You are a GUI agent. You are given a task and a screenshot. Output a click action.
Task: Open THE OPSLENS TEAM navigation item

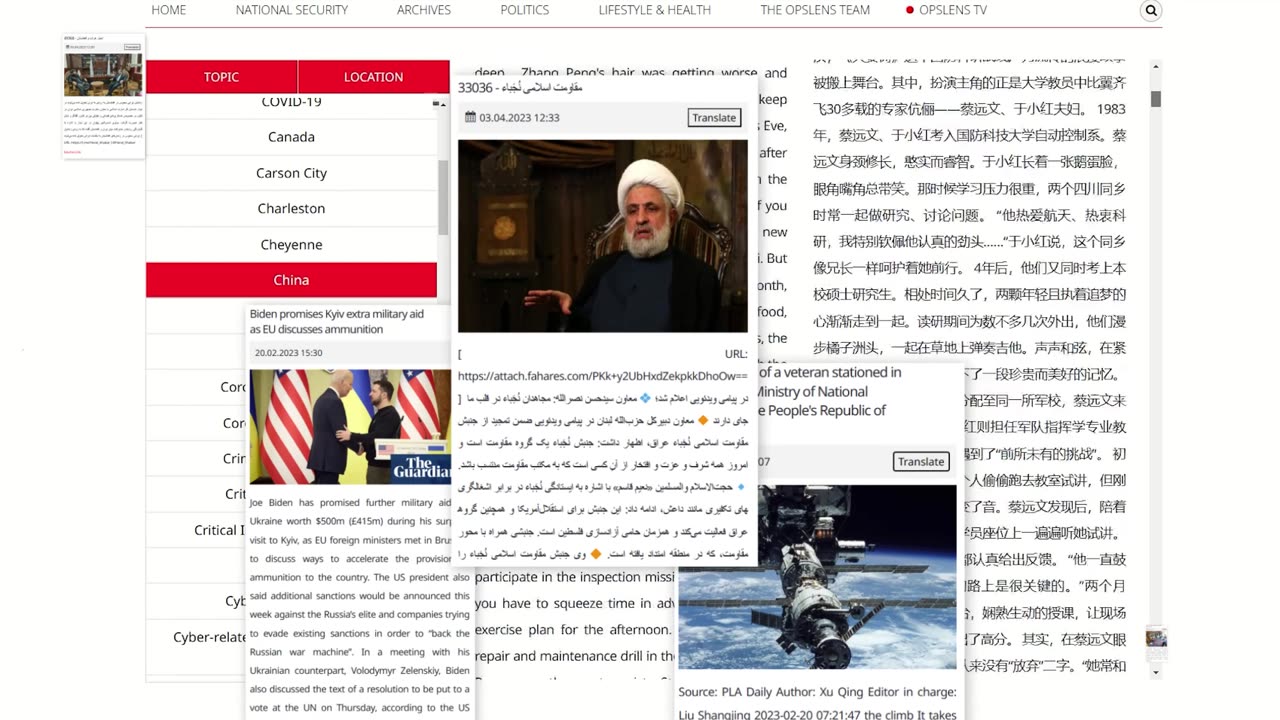coord(815,10)
